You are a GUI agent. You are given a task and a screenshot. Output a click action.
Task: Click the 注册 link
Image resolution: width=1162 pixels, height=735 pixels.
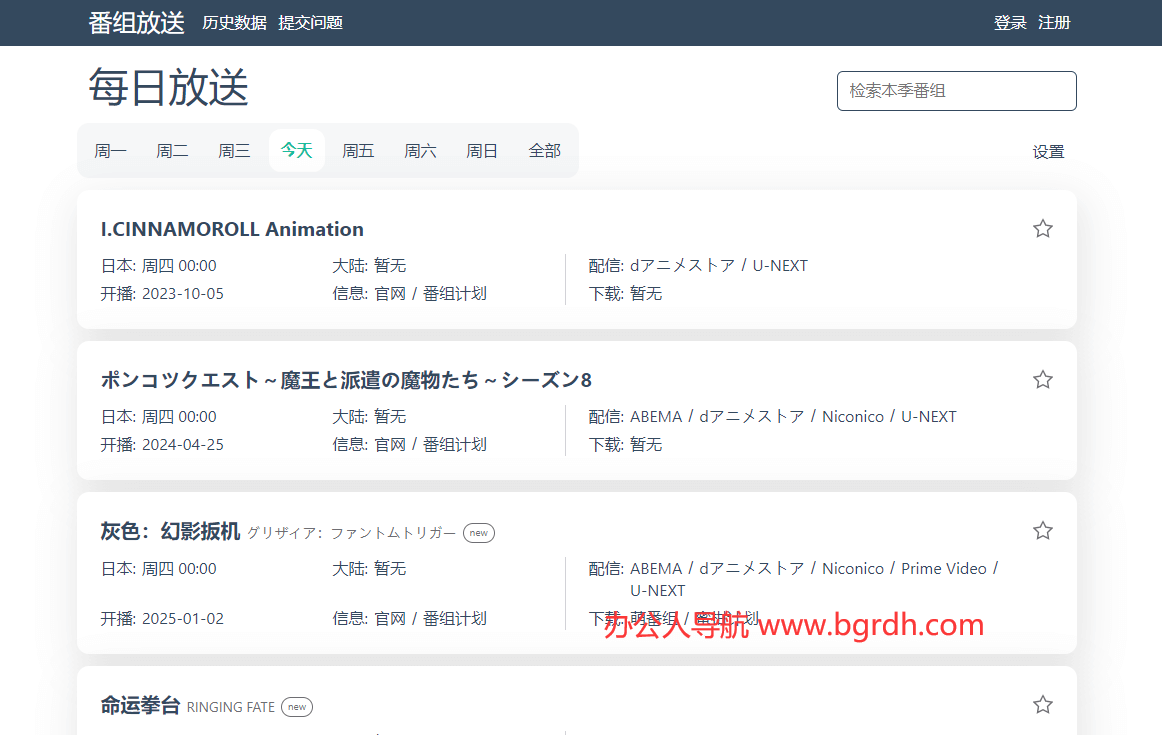coord(1054,23)
